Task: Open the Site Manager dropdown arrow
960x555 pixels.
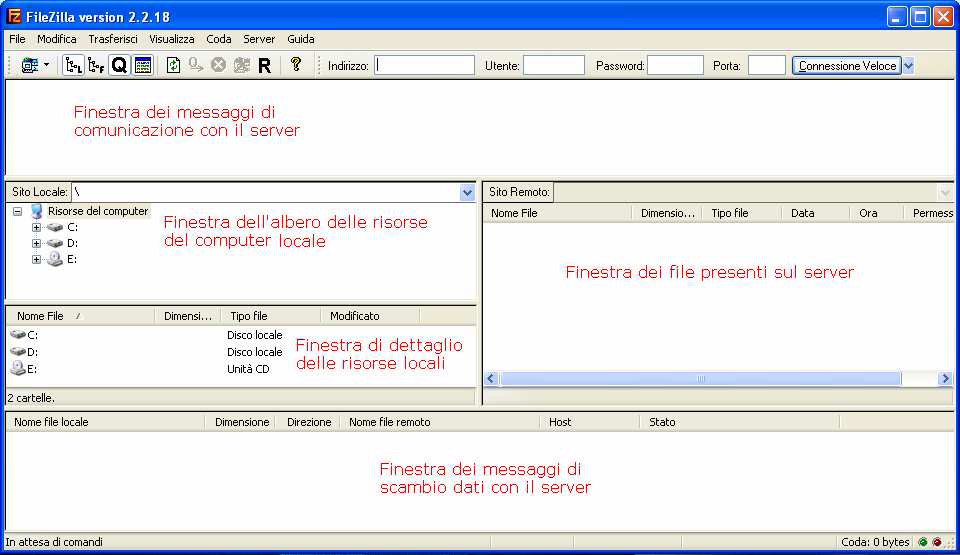Action: (x=47, y=65)
